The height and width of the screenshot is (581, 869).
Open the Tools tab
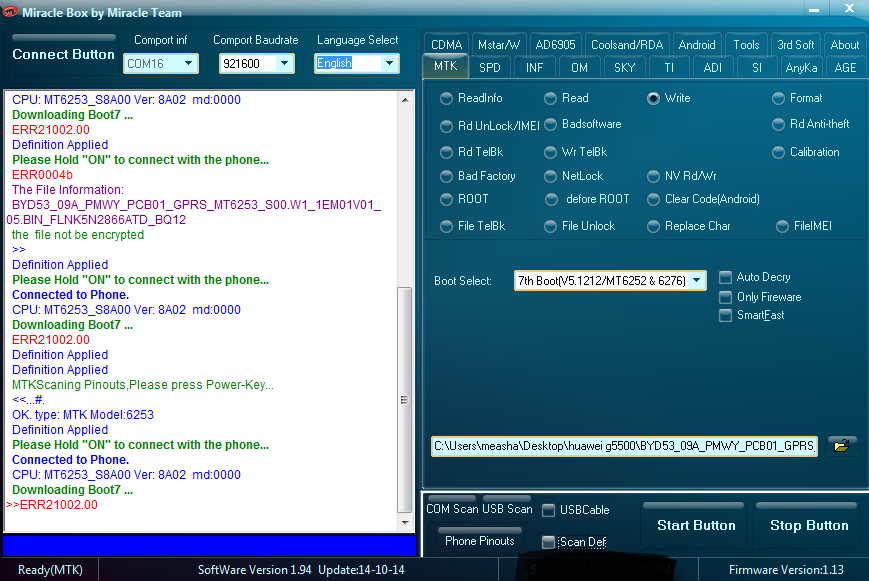(746, 45)
